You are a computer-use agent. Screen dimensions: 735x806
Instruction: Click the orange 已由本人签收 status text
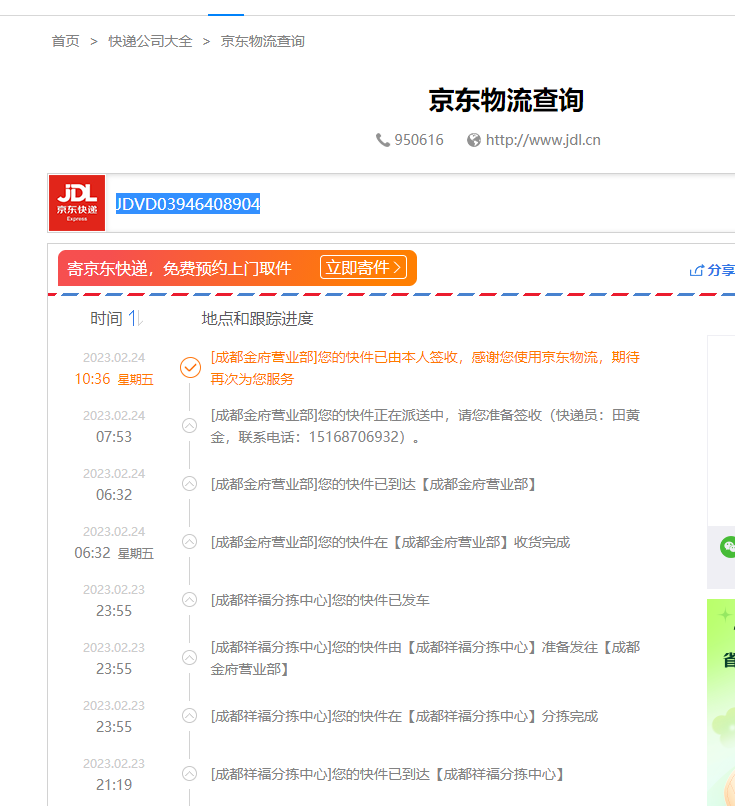click(425, 368)
